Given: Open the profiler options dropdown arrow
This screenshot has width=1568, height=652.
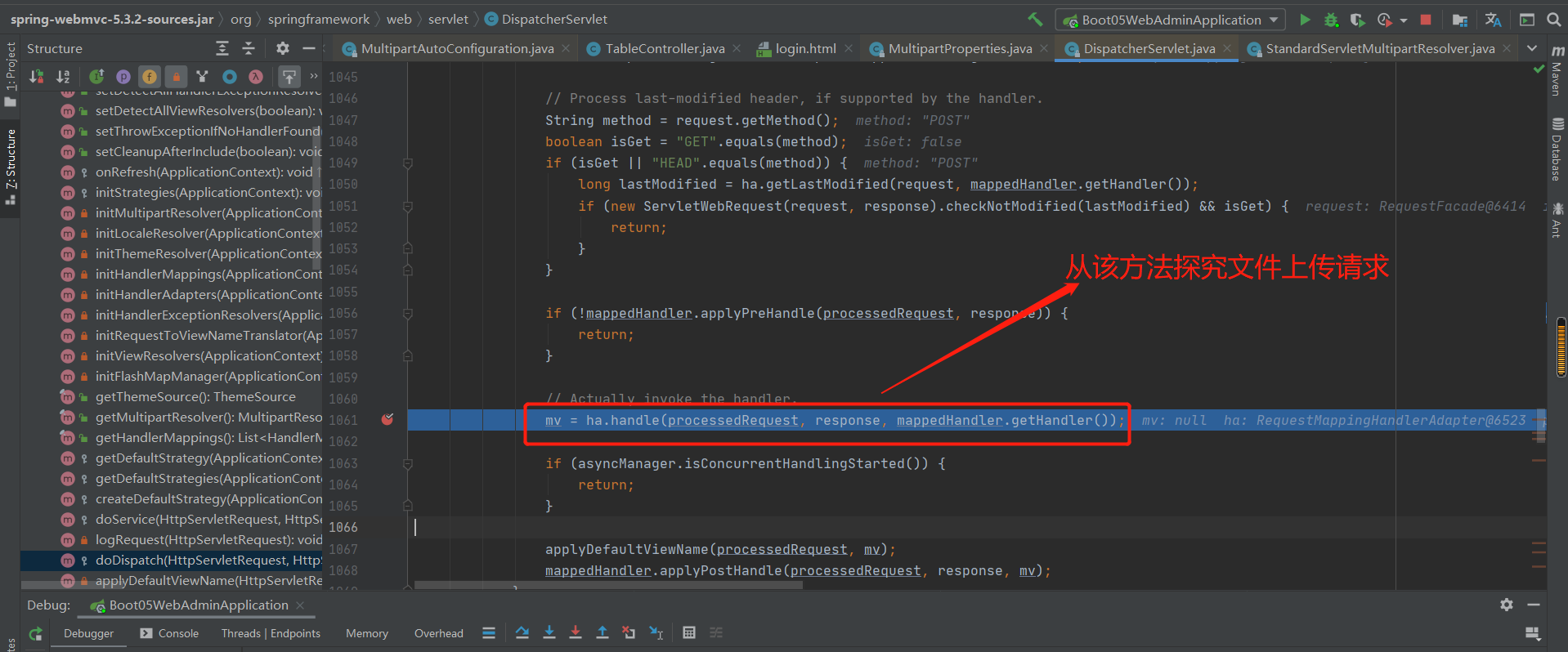Looking at the screenshot, I should tap(1404, 20).
